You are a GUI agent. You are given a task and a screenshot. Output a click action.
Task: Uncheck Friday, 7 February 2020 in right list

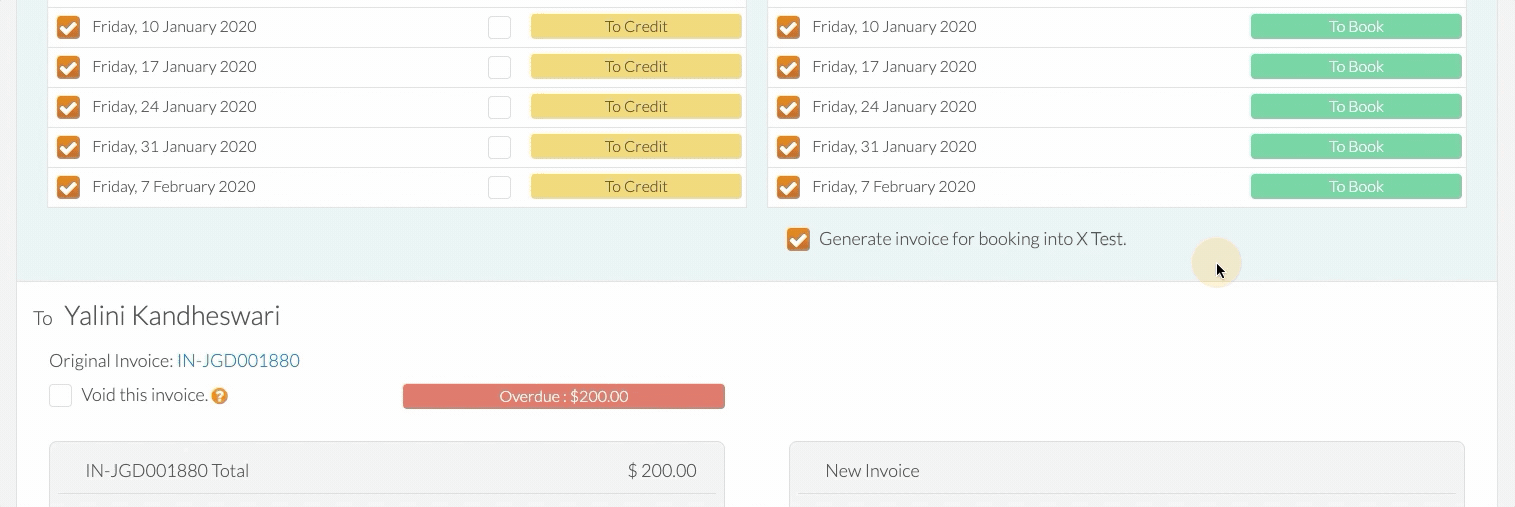coord(788,187)
